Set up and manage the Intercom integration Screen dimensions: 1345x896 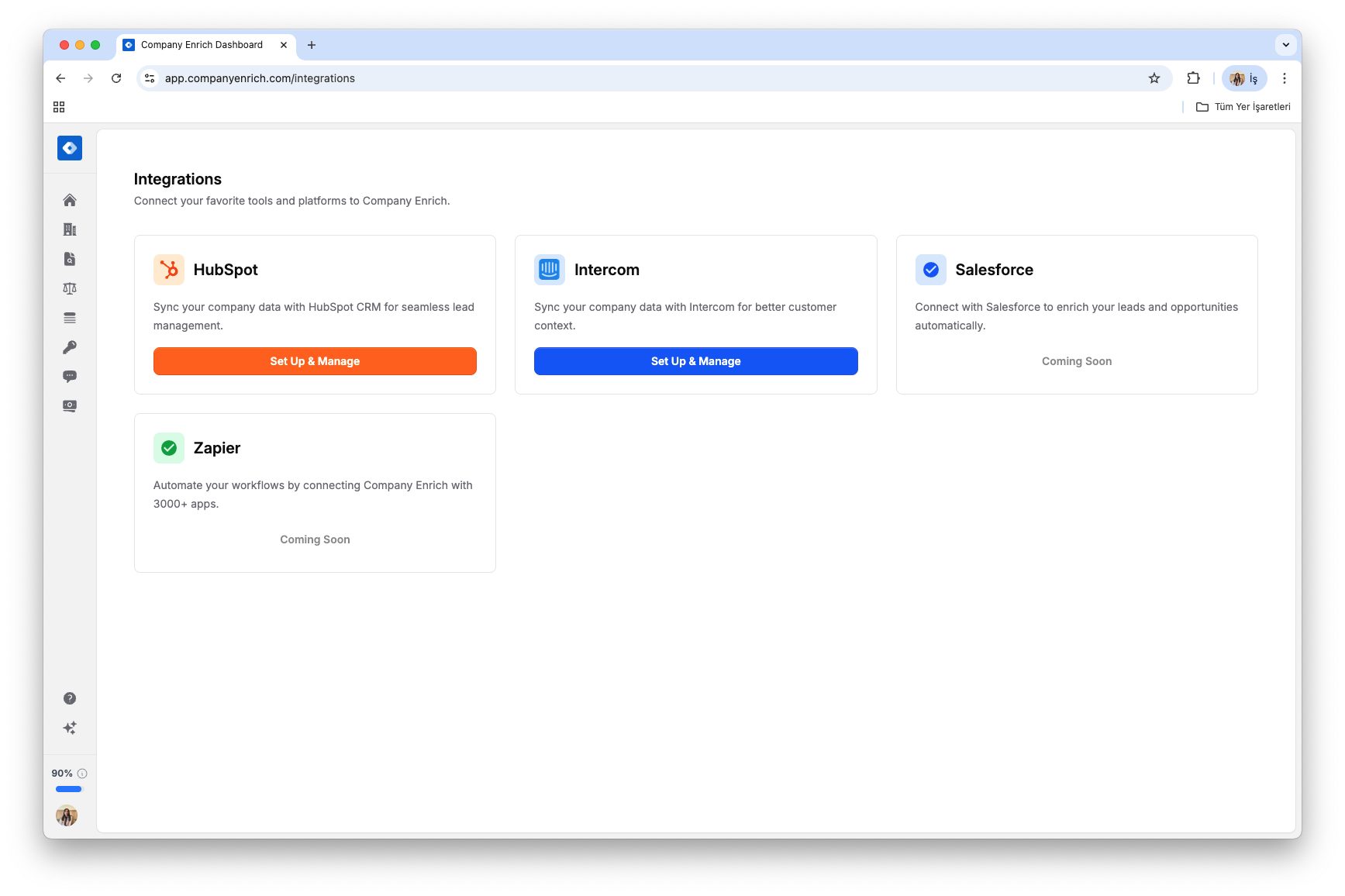(x=696, y=361)
